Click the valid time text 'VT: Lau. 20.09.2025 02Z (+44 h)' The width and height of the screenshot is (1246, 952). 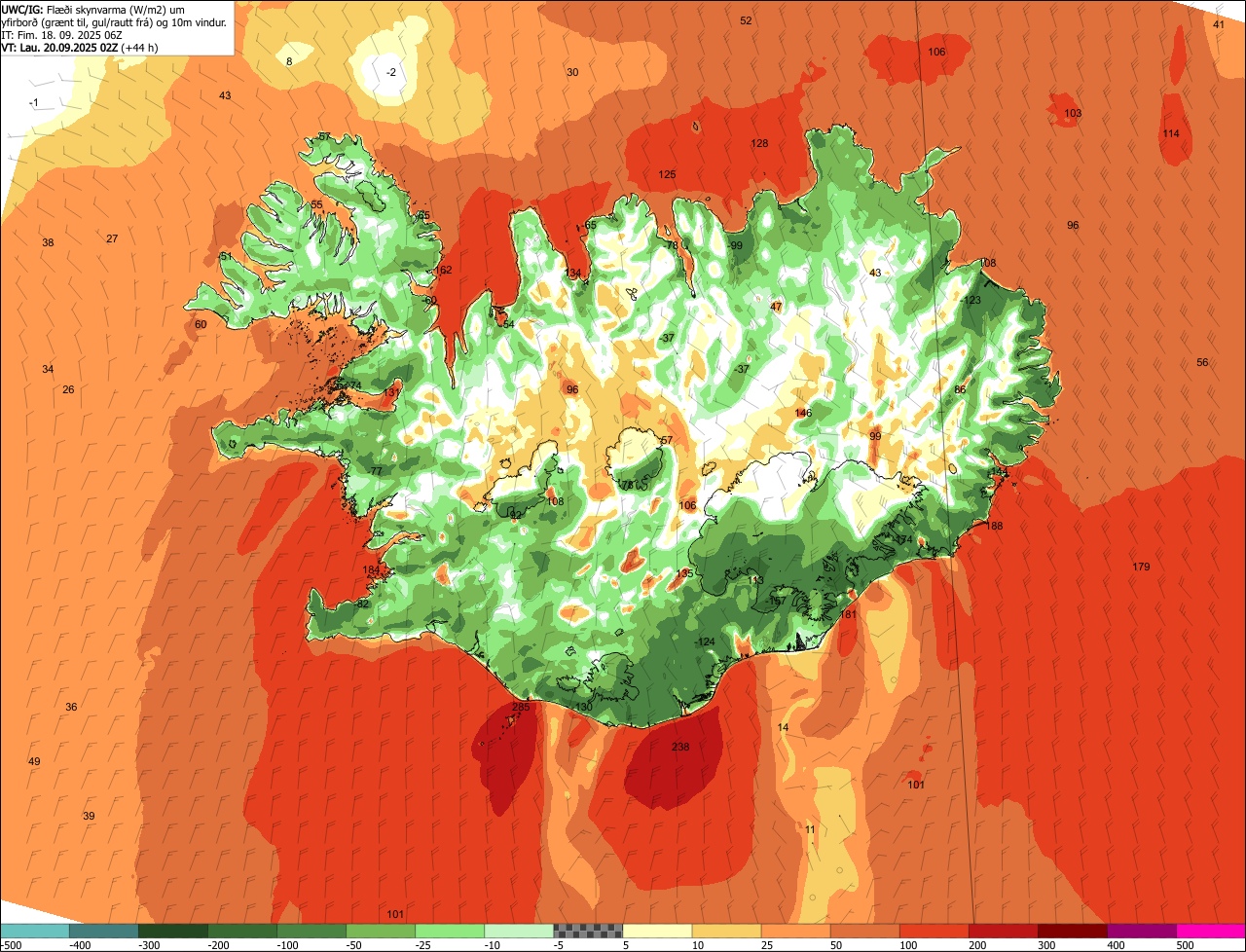pos(80,47)
